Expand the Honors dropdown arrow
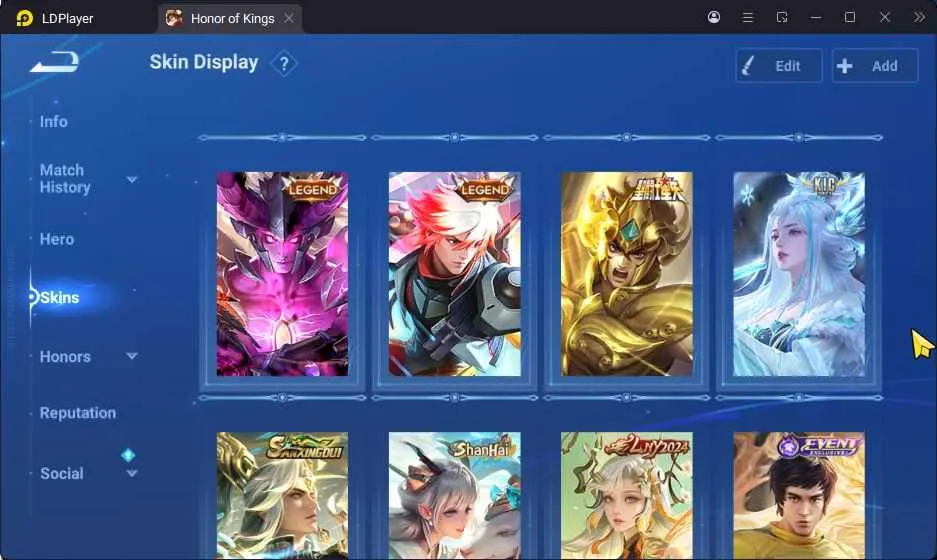Viewport: 937px width, 560px height. click(132, 356)
